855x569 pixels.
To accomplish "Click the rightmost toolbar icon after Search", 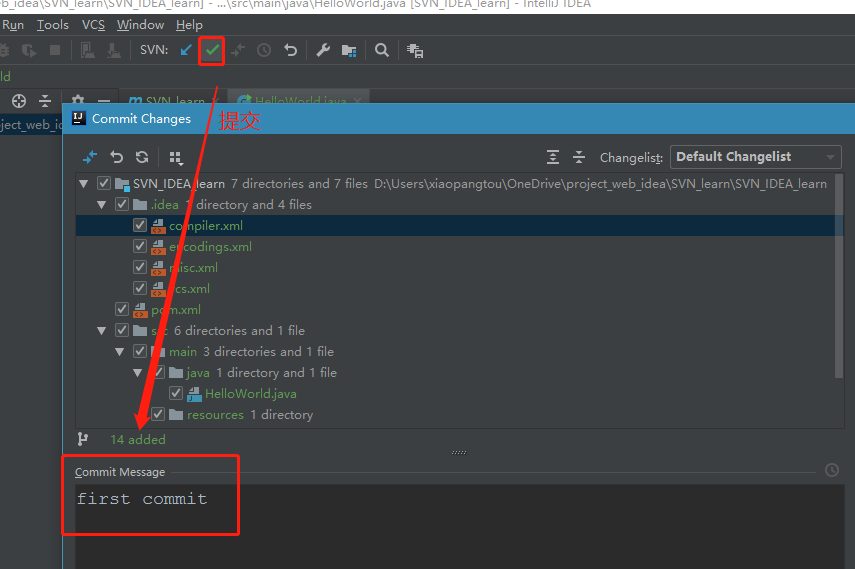I will [415, 51].
